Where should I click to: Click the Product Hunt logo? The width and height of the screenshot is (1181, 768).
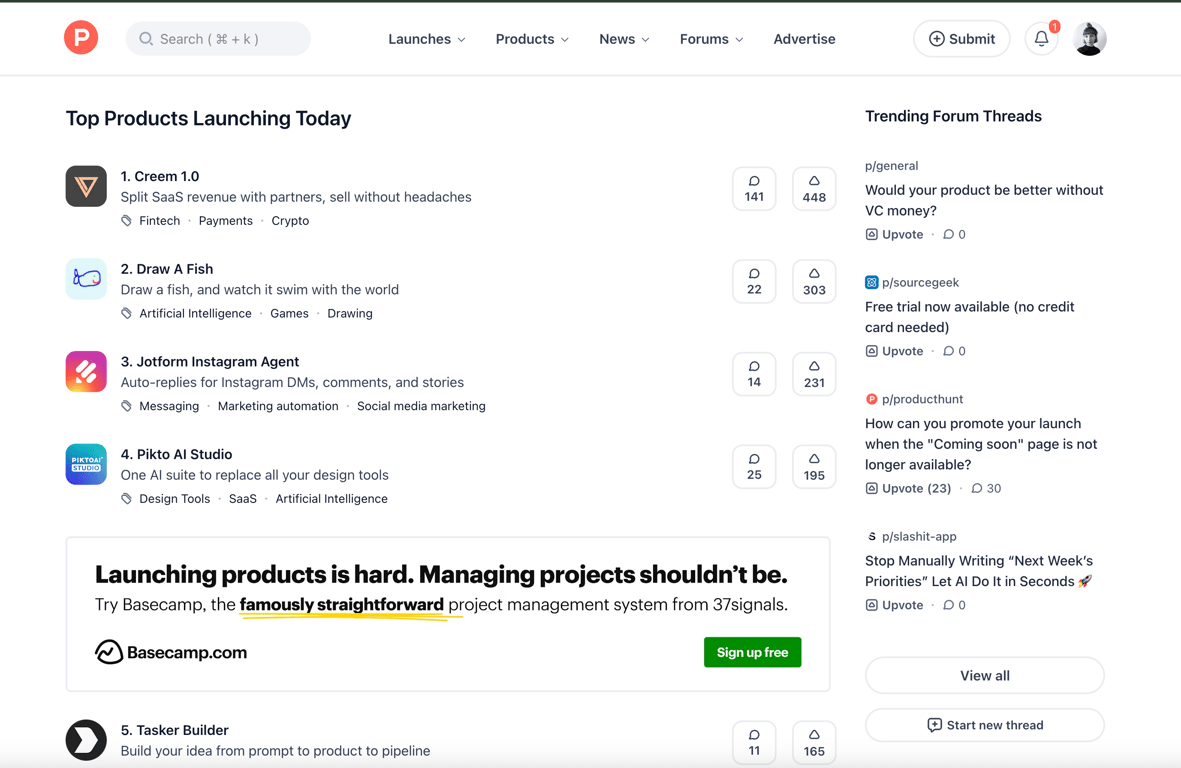click(81, 38)
